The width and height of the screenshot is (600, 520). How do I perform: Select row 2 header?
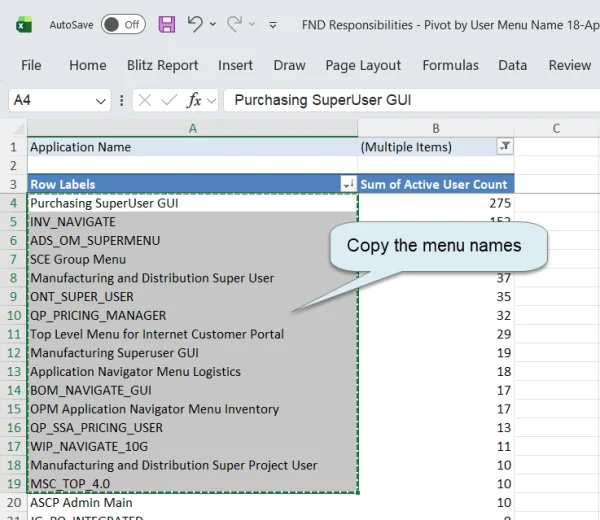click(13, 166)
